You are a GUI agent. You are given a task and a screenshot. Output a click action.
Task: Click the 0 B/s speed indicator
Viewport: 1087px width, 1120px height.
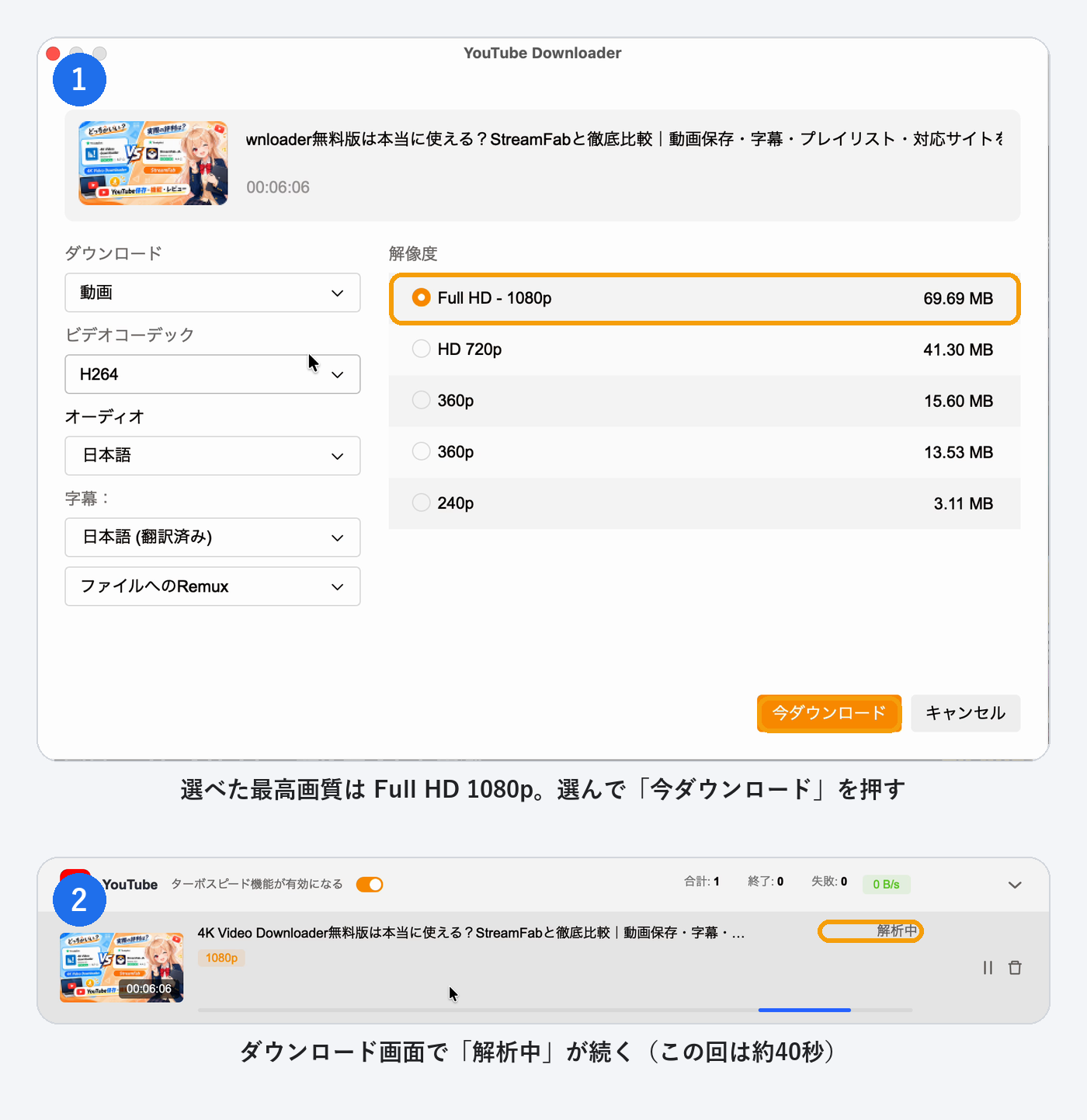[x=886, y=885]
